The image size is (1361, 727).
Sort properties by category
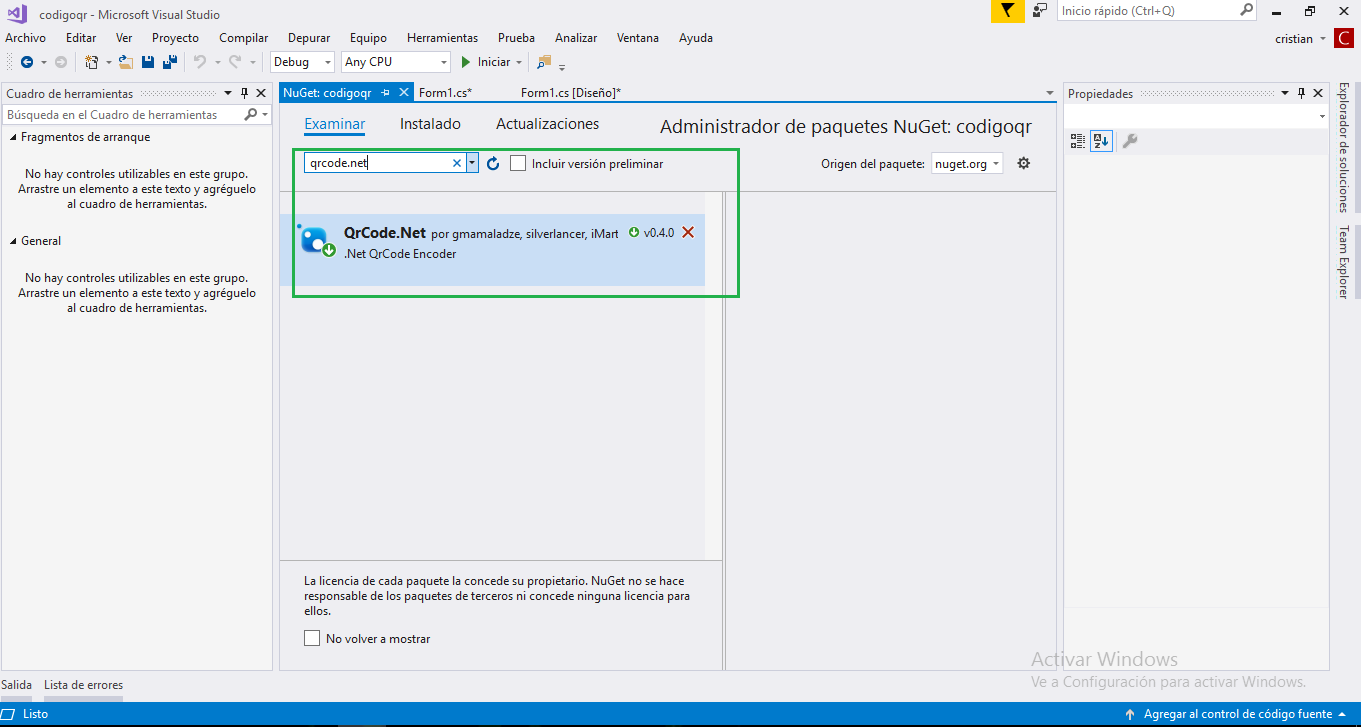point(1077,141)
